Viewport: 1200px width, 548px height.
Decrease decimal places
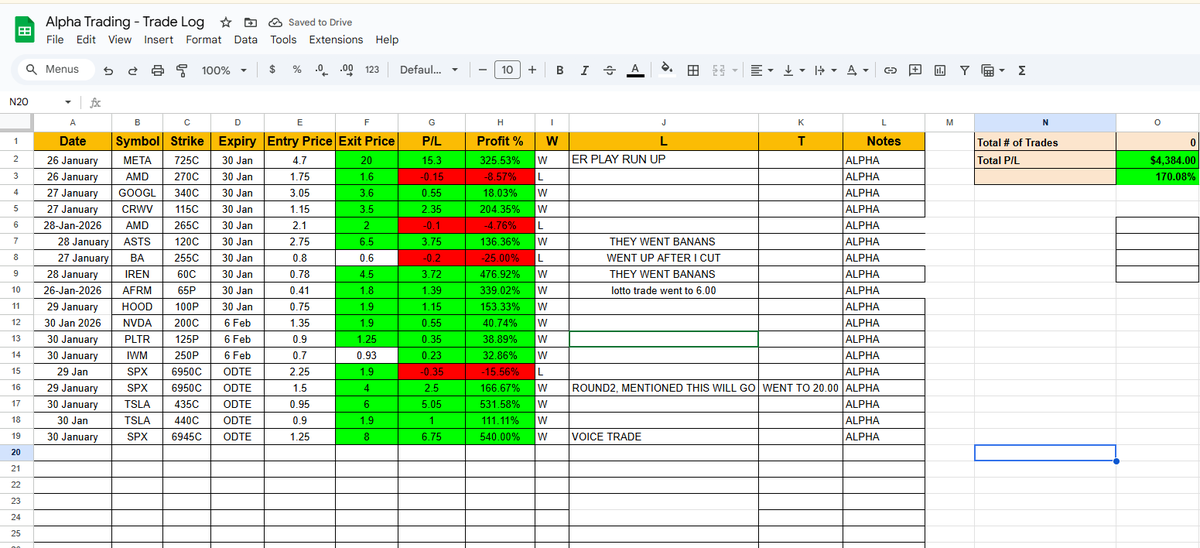[320, 70]
